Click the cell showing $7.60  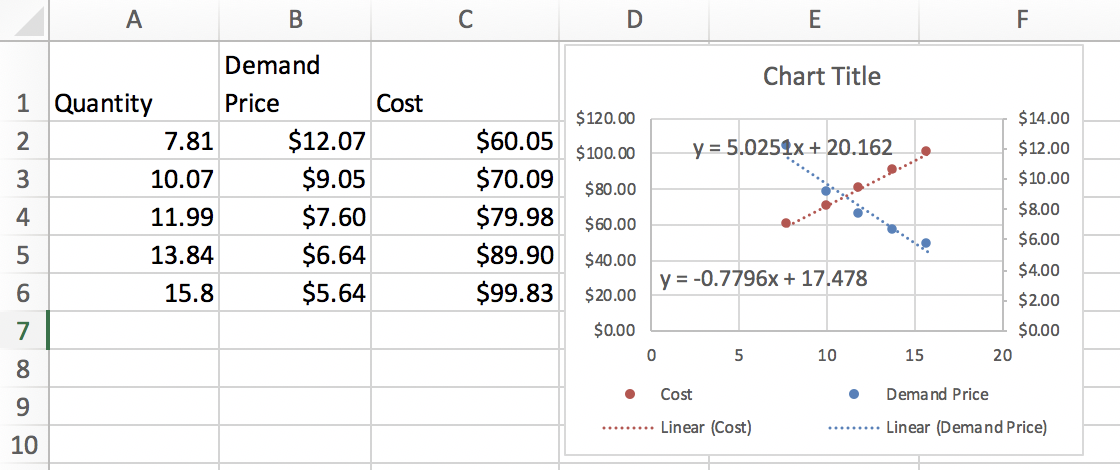point(294,217)
